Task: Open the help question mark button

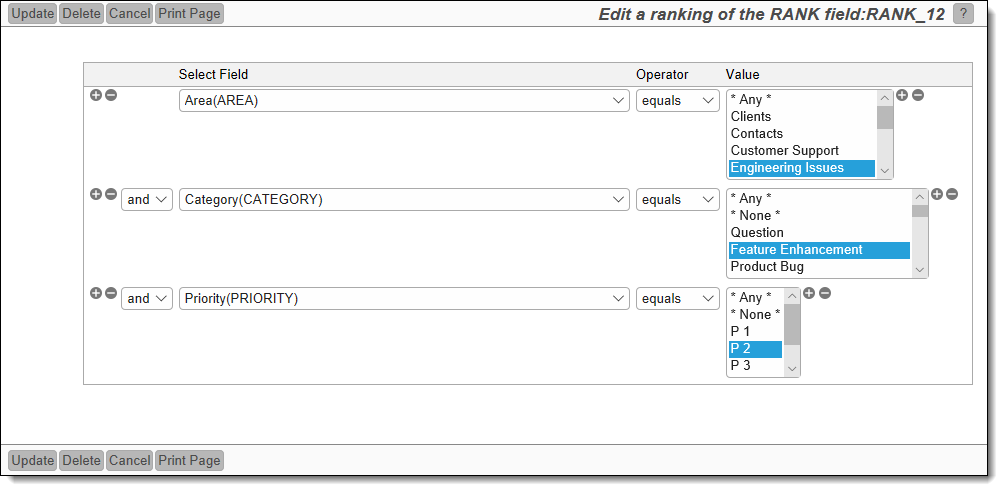Action: pos(963,14)
